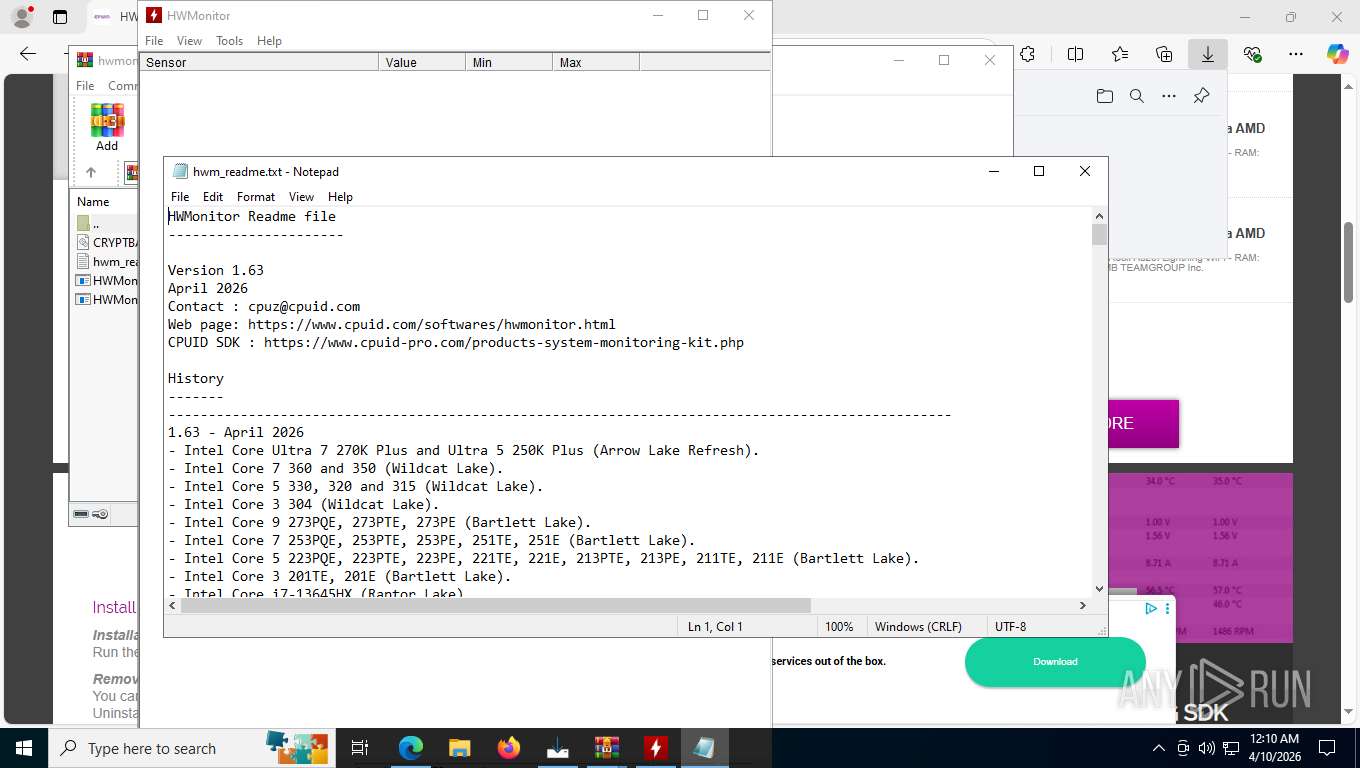Switch to HWMonitor taskbar icon
1360x768 pixels.
coord(655,748)
